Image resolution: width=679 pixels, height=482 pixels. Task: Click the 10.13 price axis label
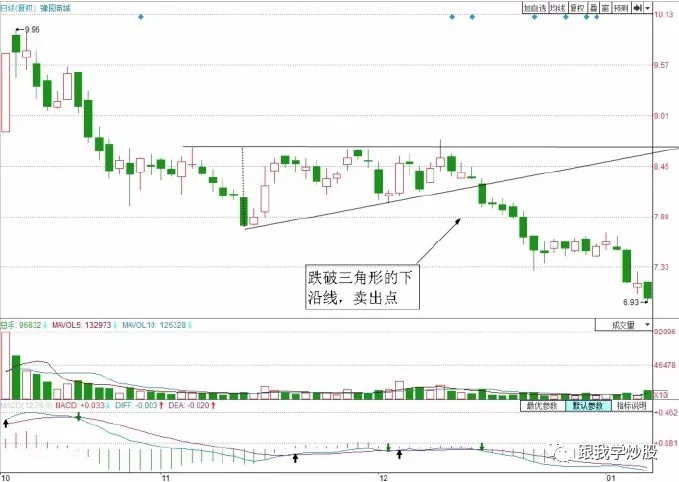click(x=663, y=15)
